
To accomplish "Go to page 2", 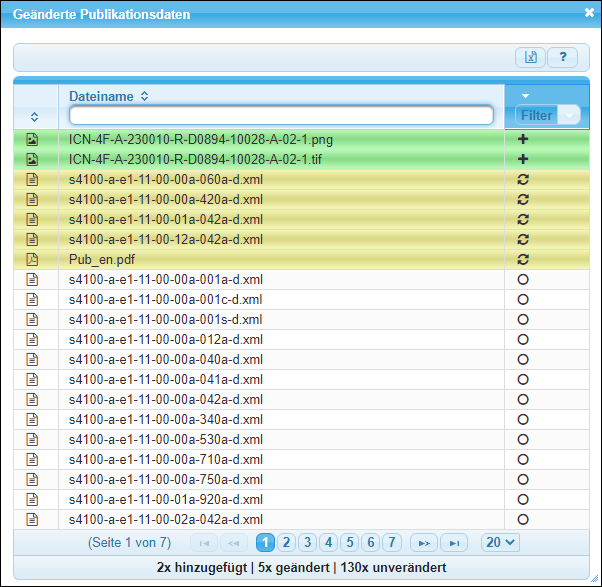I will pyautogui.click(x=286, y=542).
